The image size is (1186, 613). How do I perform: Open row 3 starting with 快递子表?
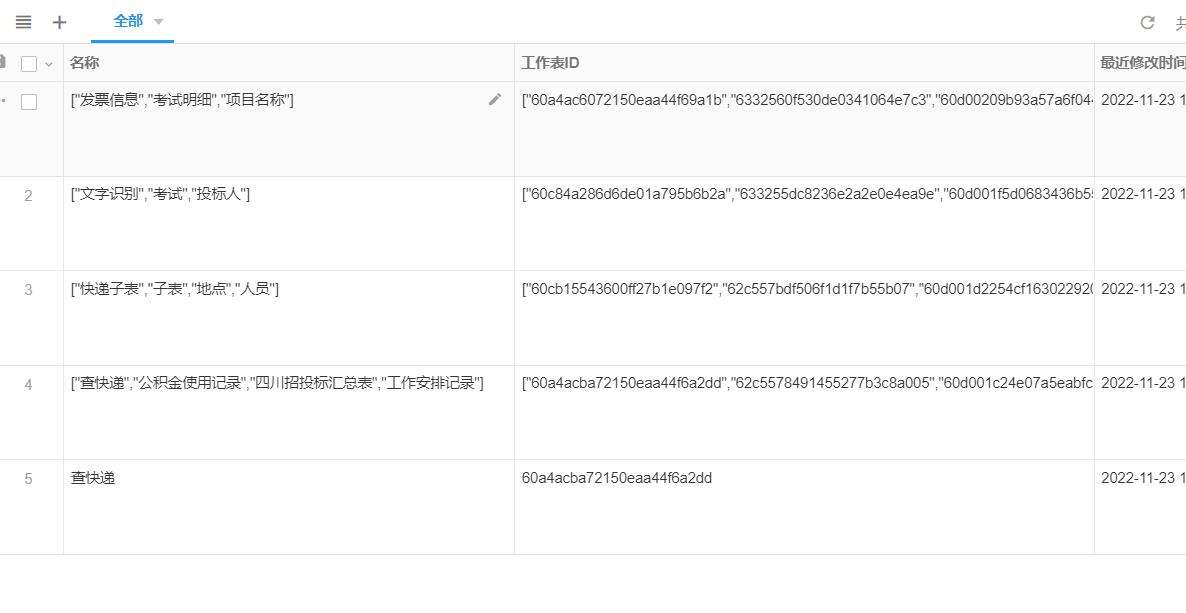click(175, 289)
